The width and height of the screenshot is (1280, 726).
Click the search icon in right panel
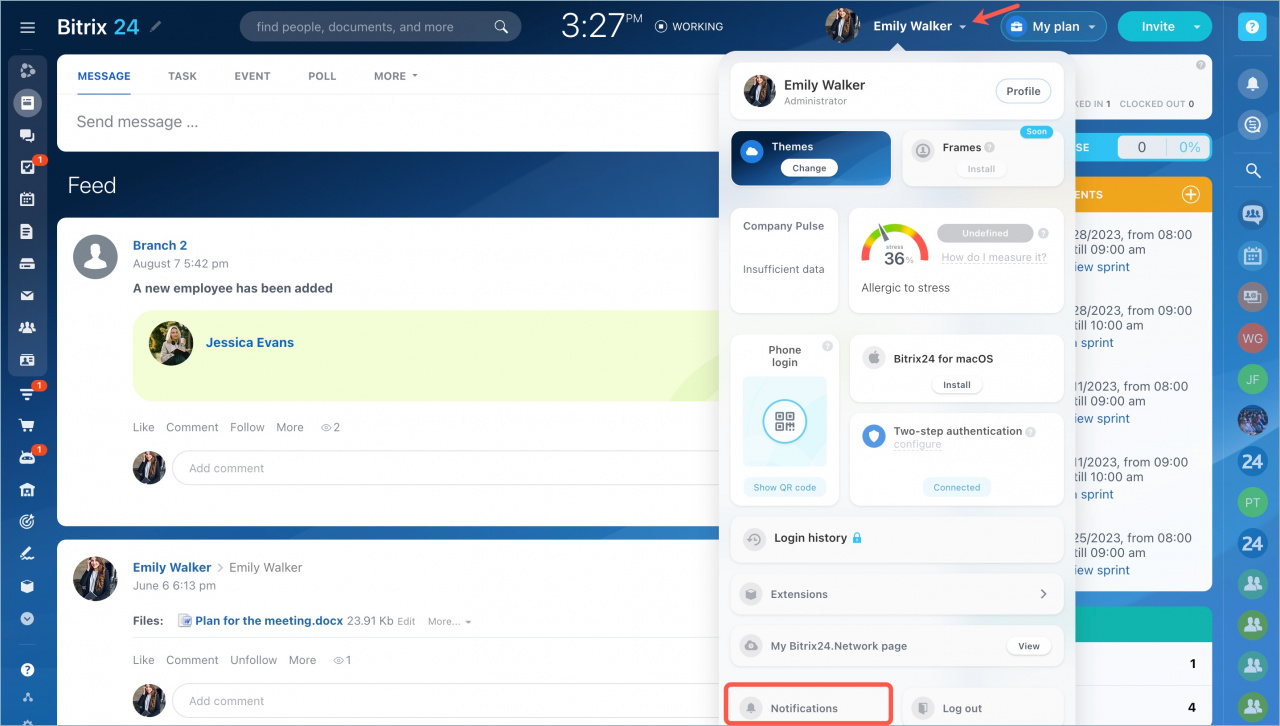click(x=1252, y=171)
